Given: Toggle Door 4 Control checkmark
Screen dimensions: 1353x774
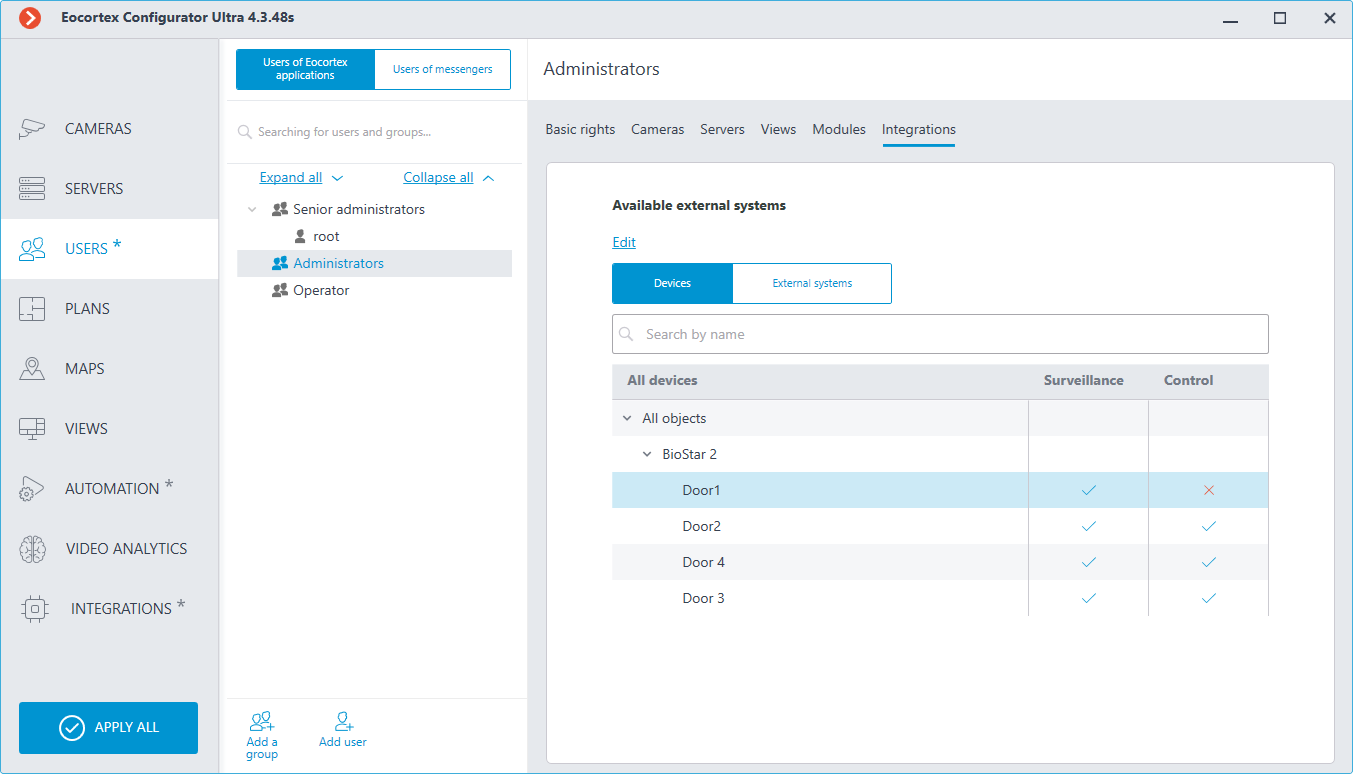Looking at the screenshot, I should tap(1209, 562).
